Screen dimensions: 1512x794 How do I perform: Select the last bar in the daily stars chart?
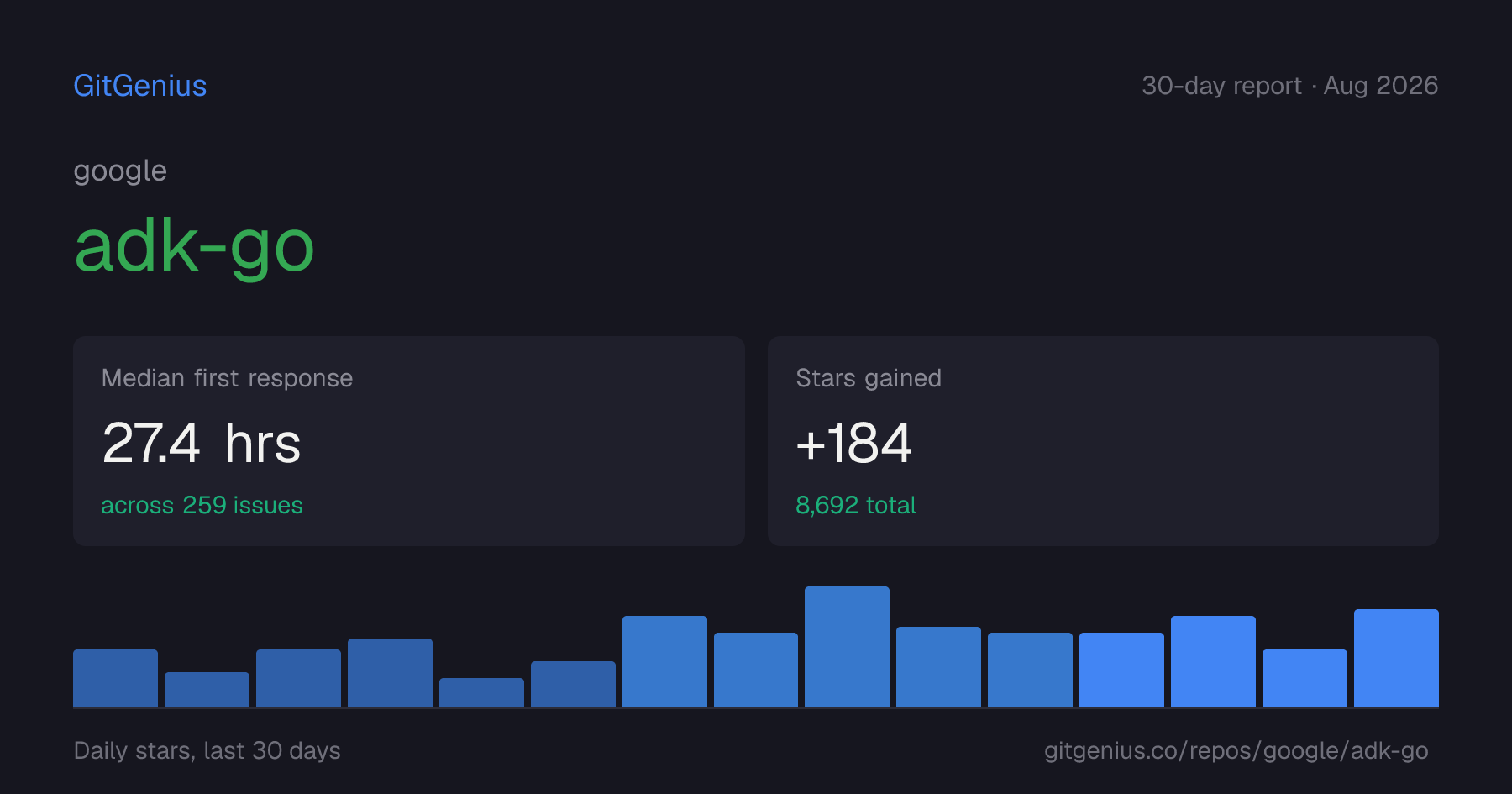tap(1396, 658)
